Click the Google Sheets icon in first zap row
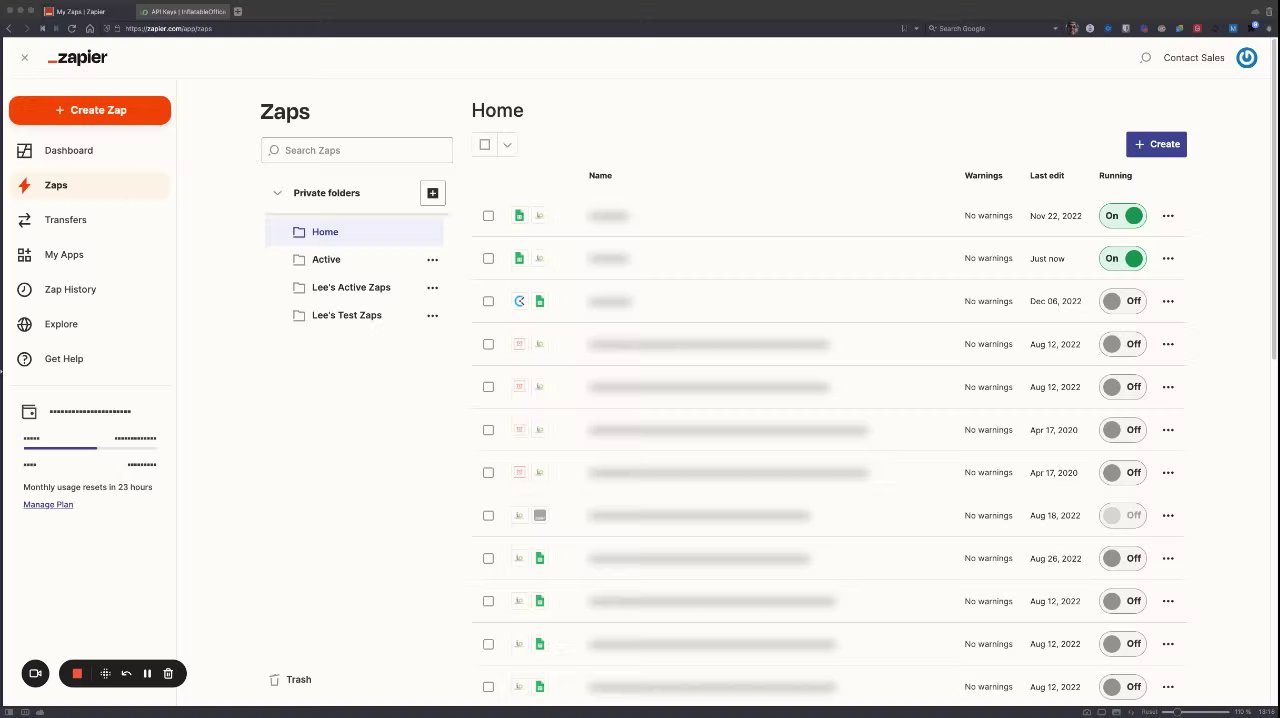1280x718 pixels. pyautogui.click(x=519, y=216)
